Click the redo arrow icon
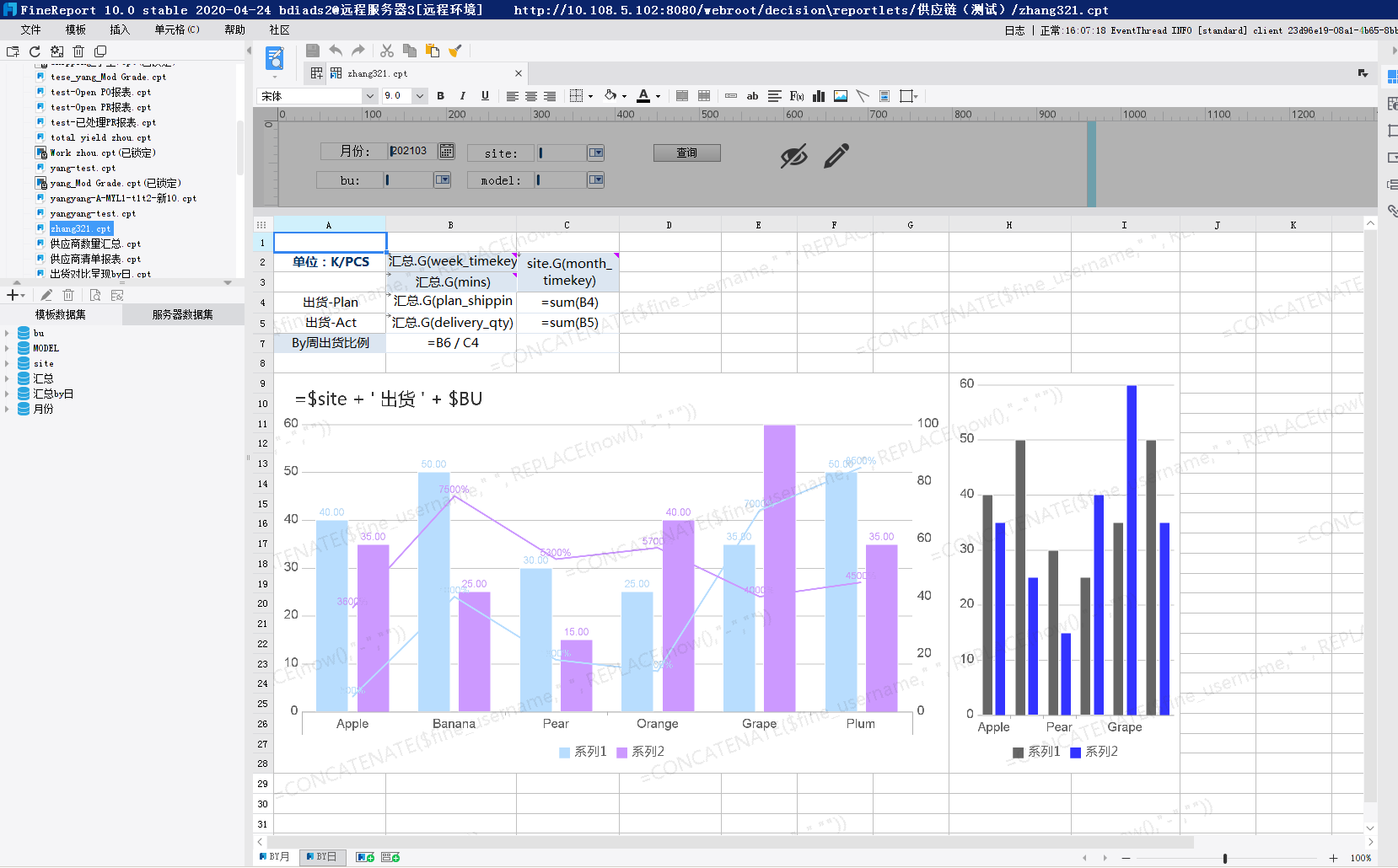This screenshot has width=1398, height=868. [x=358, y=51]
